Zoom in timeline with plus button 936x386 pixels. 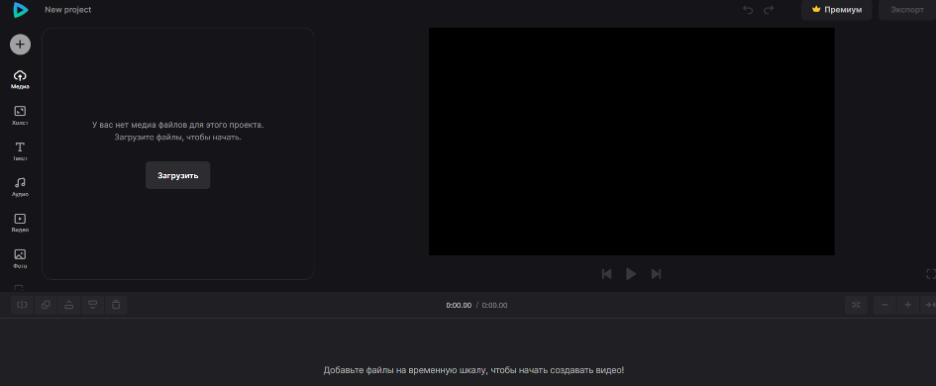[x=908, y=305]
